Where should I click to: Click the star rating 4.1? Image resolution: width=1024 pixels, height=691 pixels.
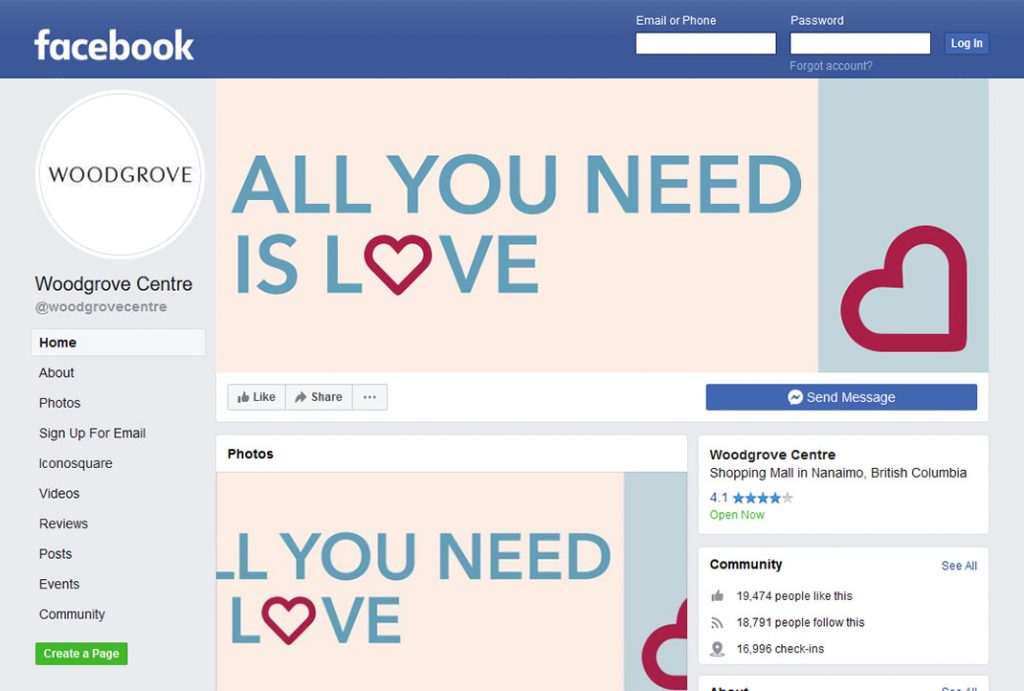[x=751, y=498]
